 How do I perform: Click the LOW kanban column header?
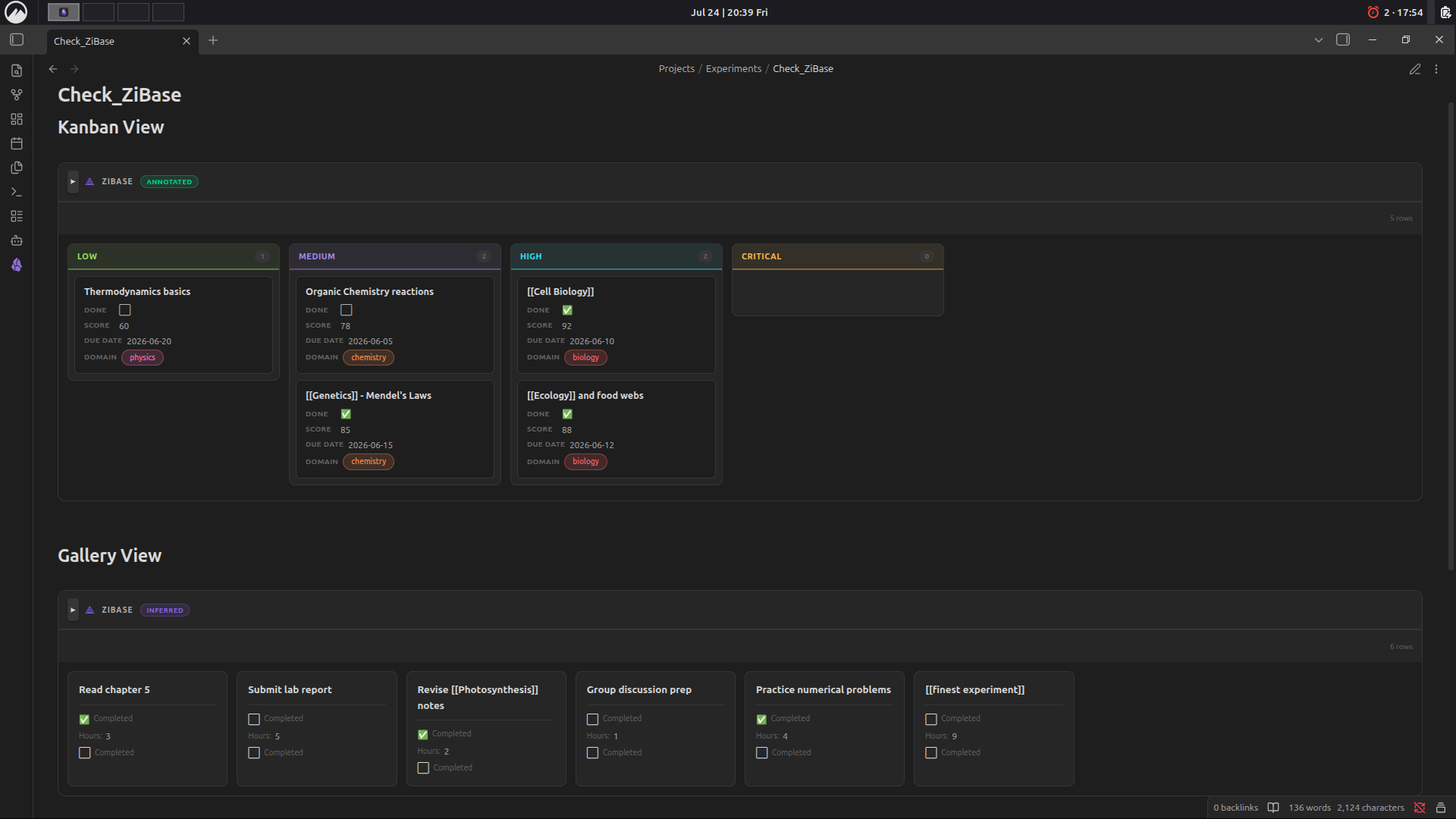click(173, 256)
